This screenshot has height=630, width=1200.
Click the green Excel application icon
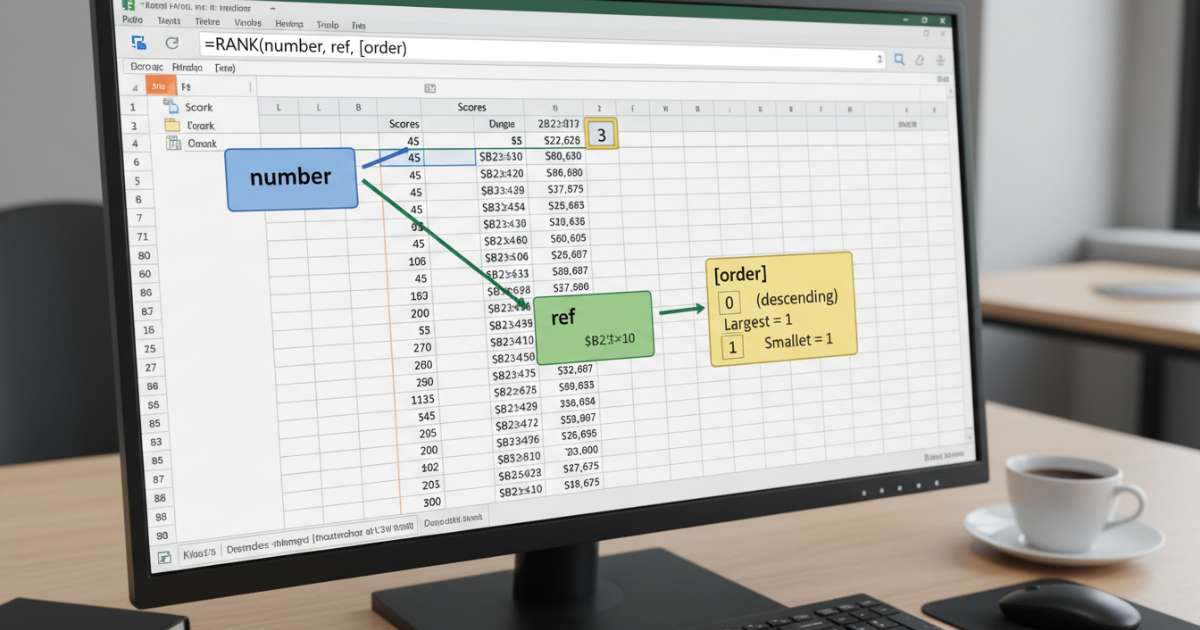[130, 6]
